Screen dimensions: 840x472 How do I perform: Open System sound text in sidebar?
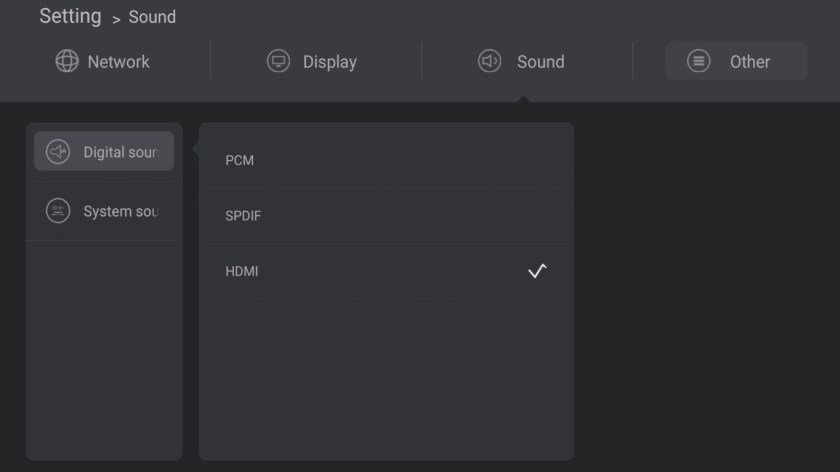(121, 211)
